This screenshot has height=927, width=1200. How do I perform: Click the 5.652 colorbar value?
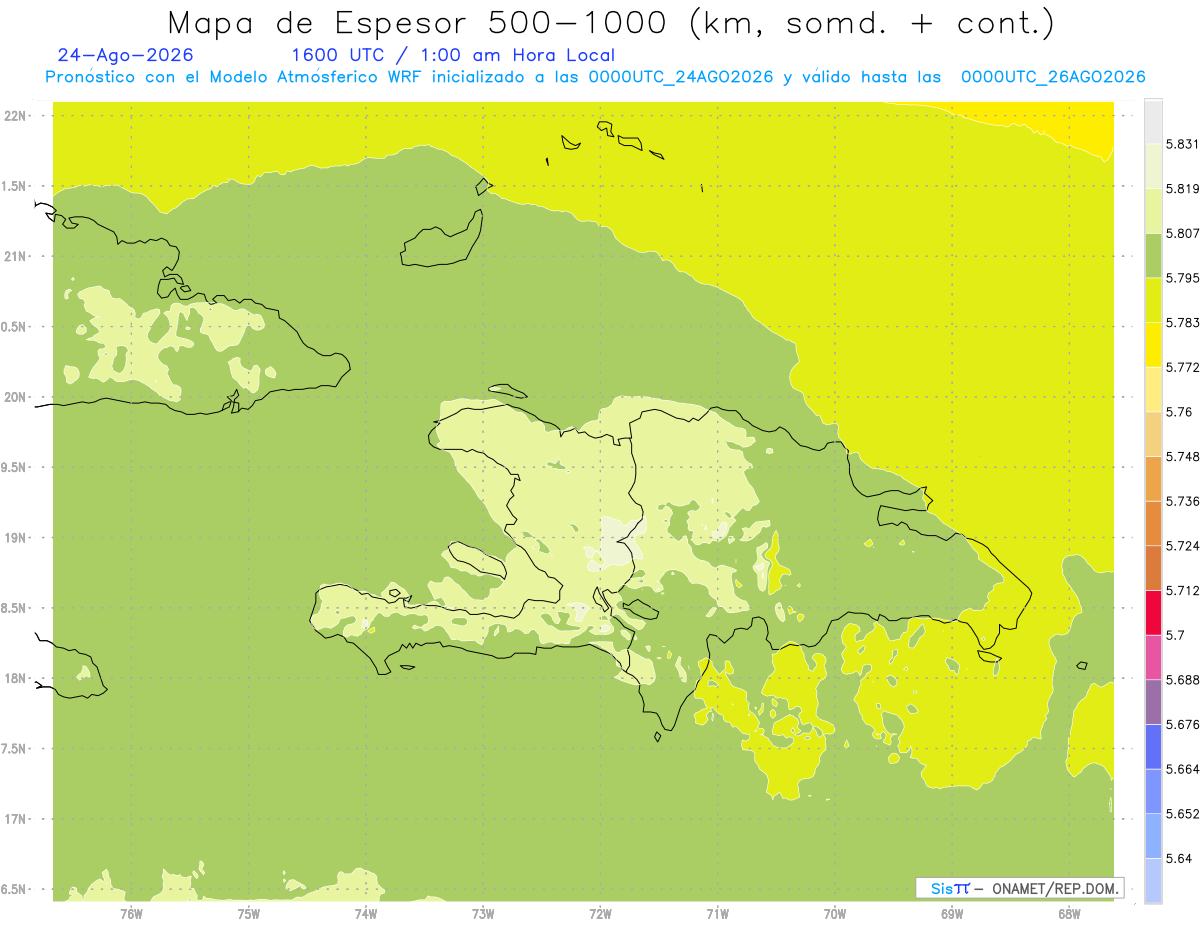pos(1182,814)
